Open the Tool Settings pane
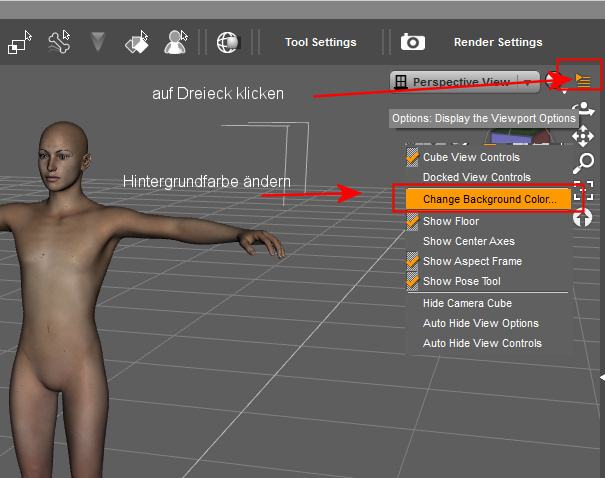 321,42
